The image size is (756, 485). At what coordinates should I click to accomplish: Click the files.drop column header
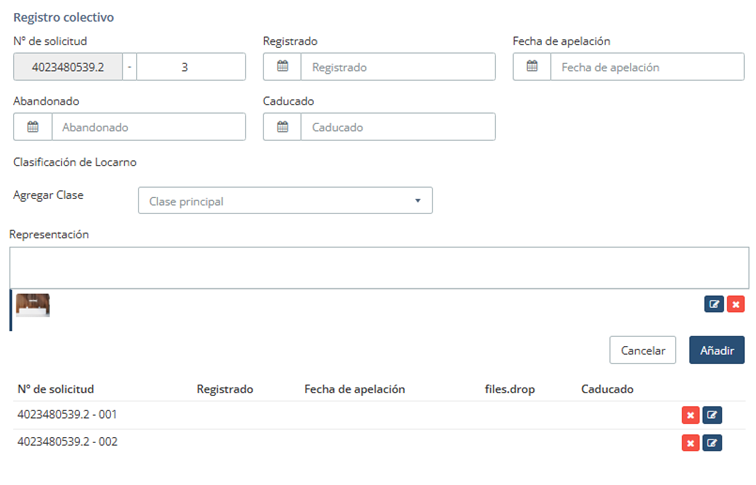pos(510,389)
